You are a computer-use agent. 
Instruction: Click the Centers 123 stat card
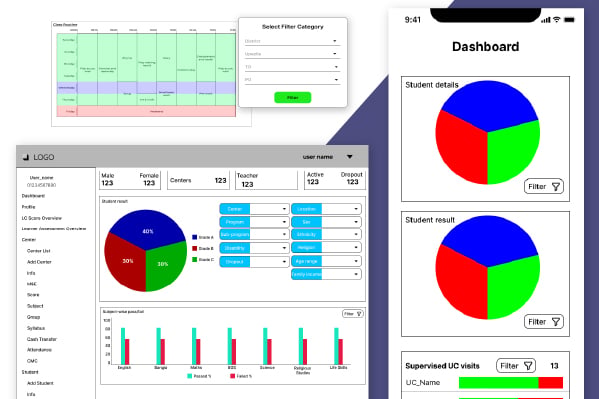[198, 180]
